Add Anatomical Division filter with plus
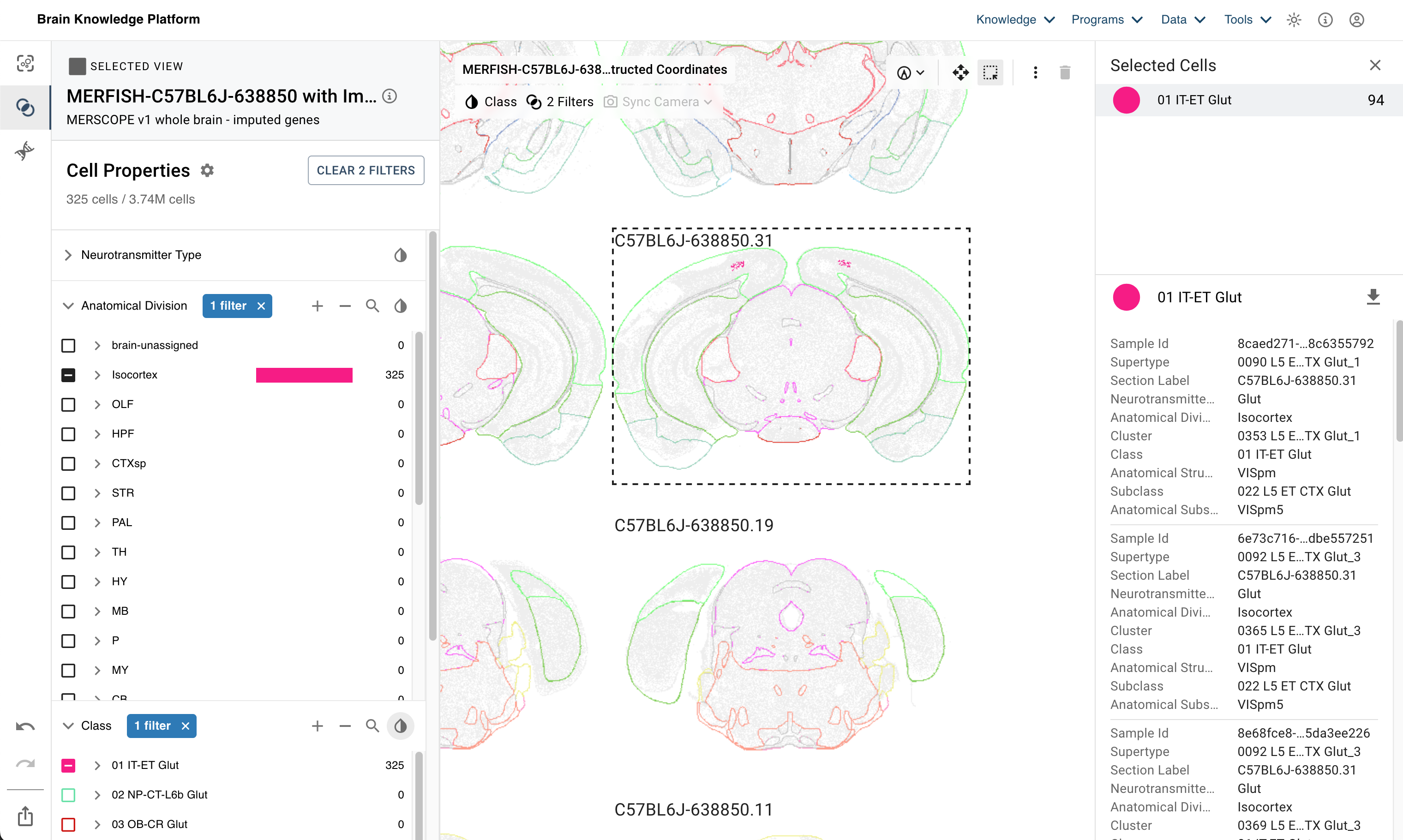1403x840 pixels. [318, 306]
